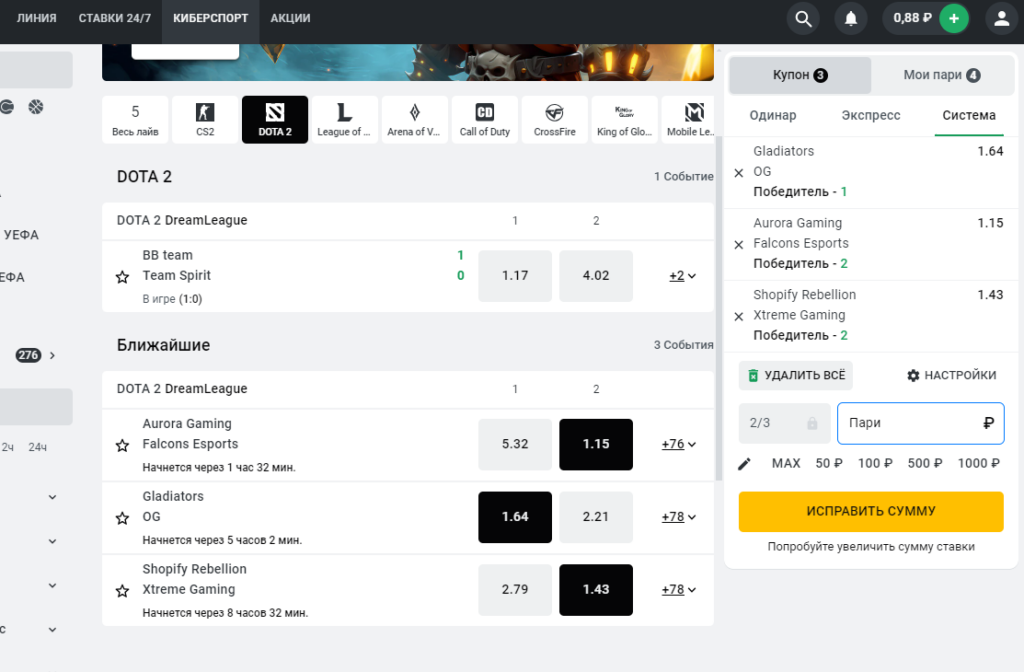Viewport: 1024px width, 672px height.
Task: Select the 24ч time filter
Action: pyautogui.click(x=37, y=447)
